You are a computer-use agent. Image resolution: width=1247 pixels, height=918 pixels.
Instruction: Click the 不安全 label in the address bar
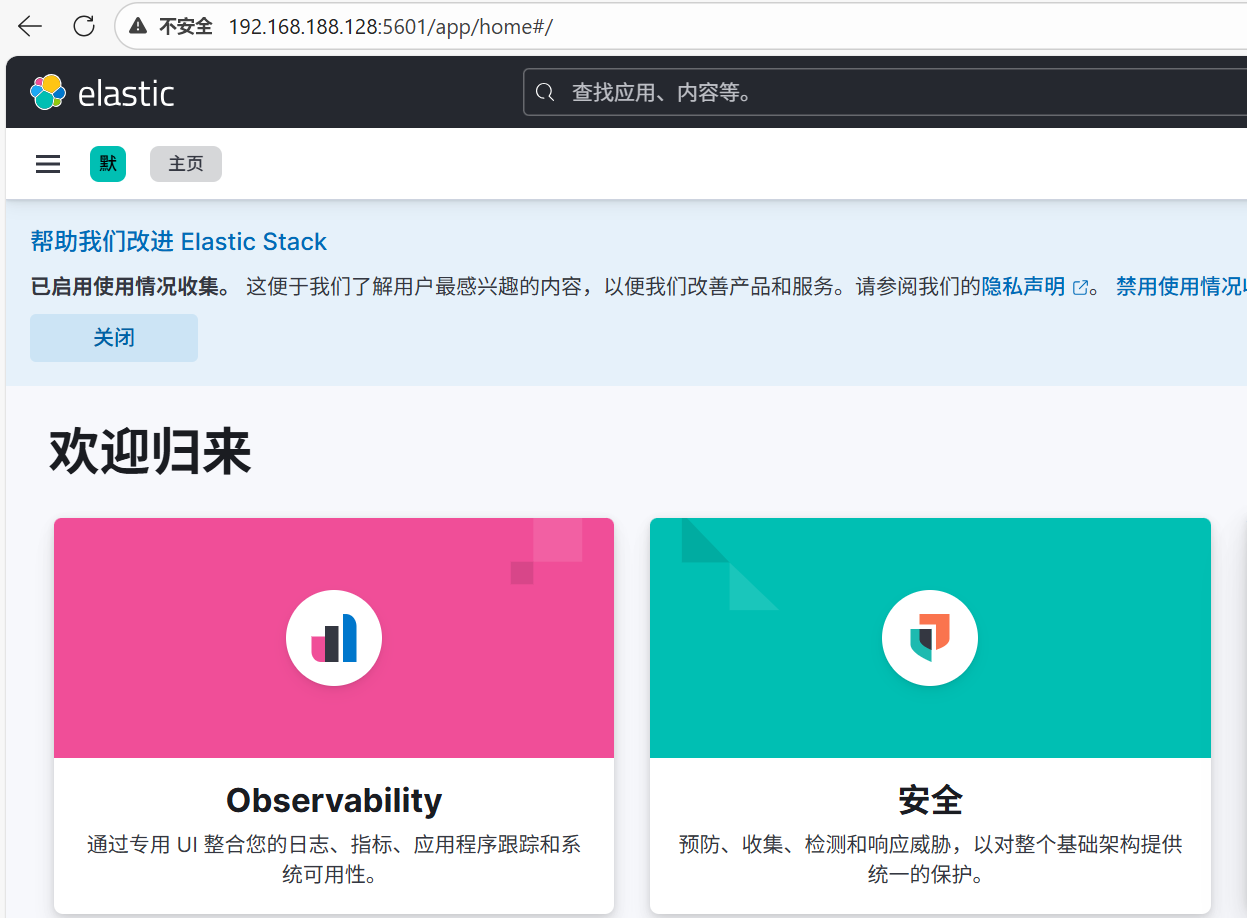pos(186,27)
